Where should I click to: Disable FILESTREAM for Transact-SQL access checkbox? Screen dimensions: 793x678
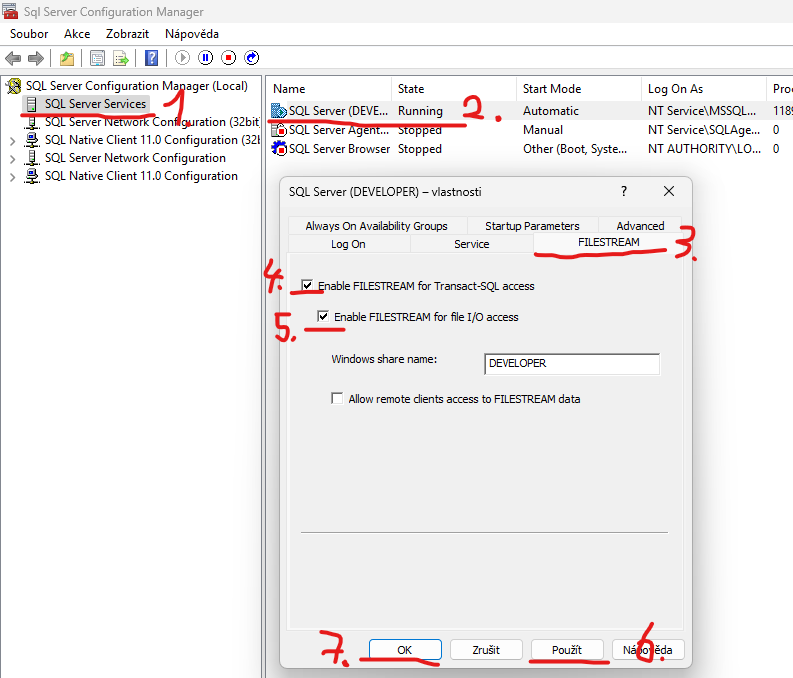(307, 286)
